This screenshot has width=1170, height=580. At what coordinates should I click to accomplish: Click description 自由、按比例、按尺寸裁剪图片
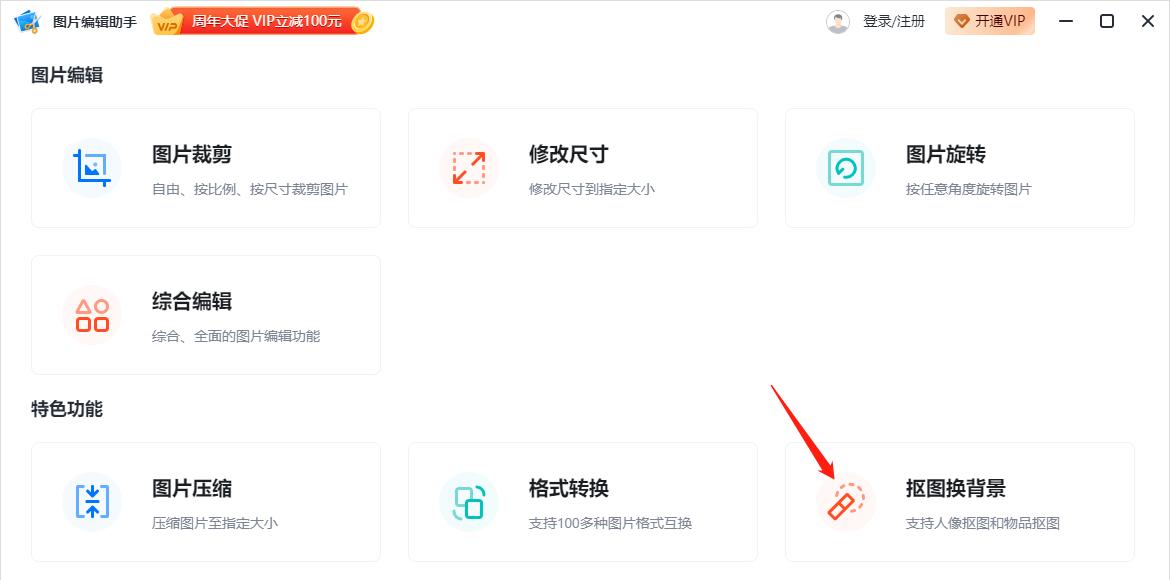[x=250, y=190]
